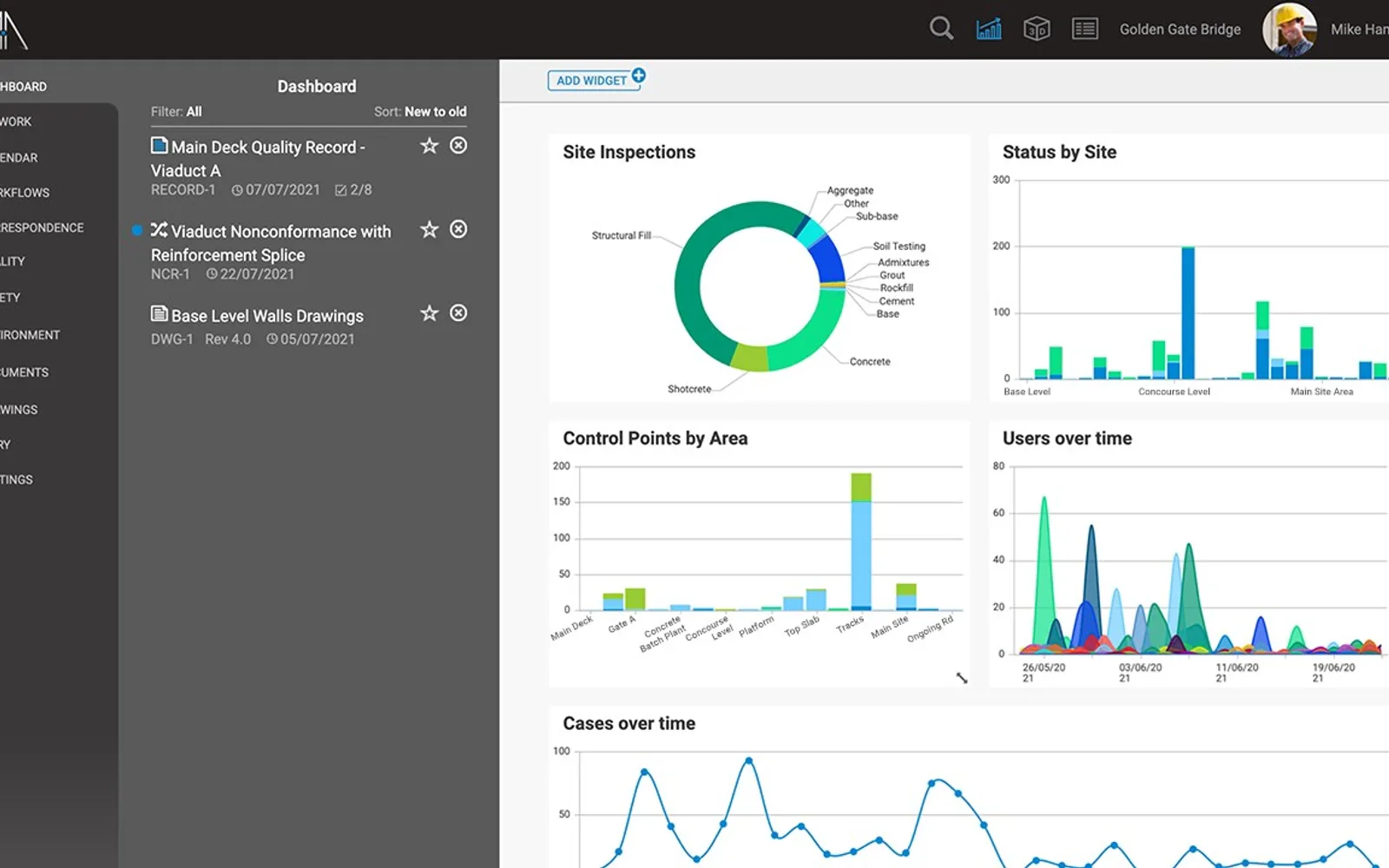Change the Sort: New to old option
Screen dimensions: 1389x868
coord(420,112)
